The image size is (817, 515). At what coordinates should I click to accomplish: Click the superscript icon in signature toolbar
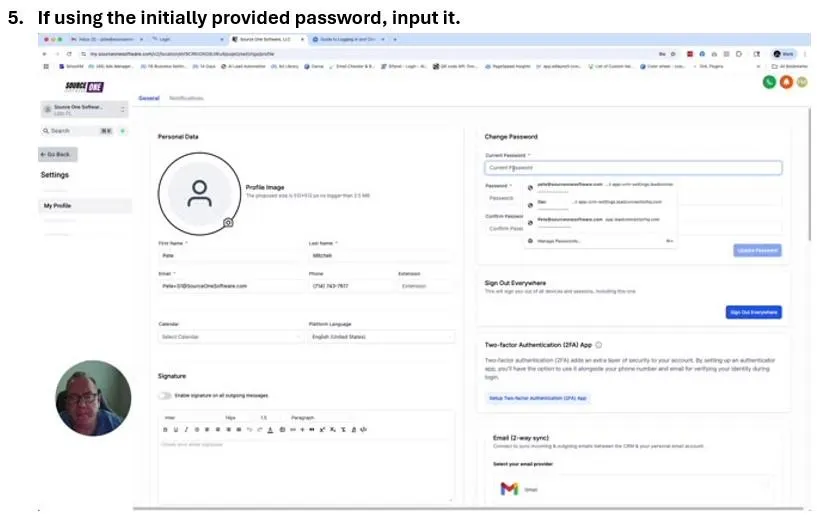[322, 430]
